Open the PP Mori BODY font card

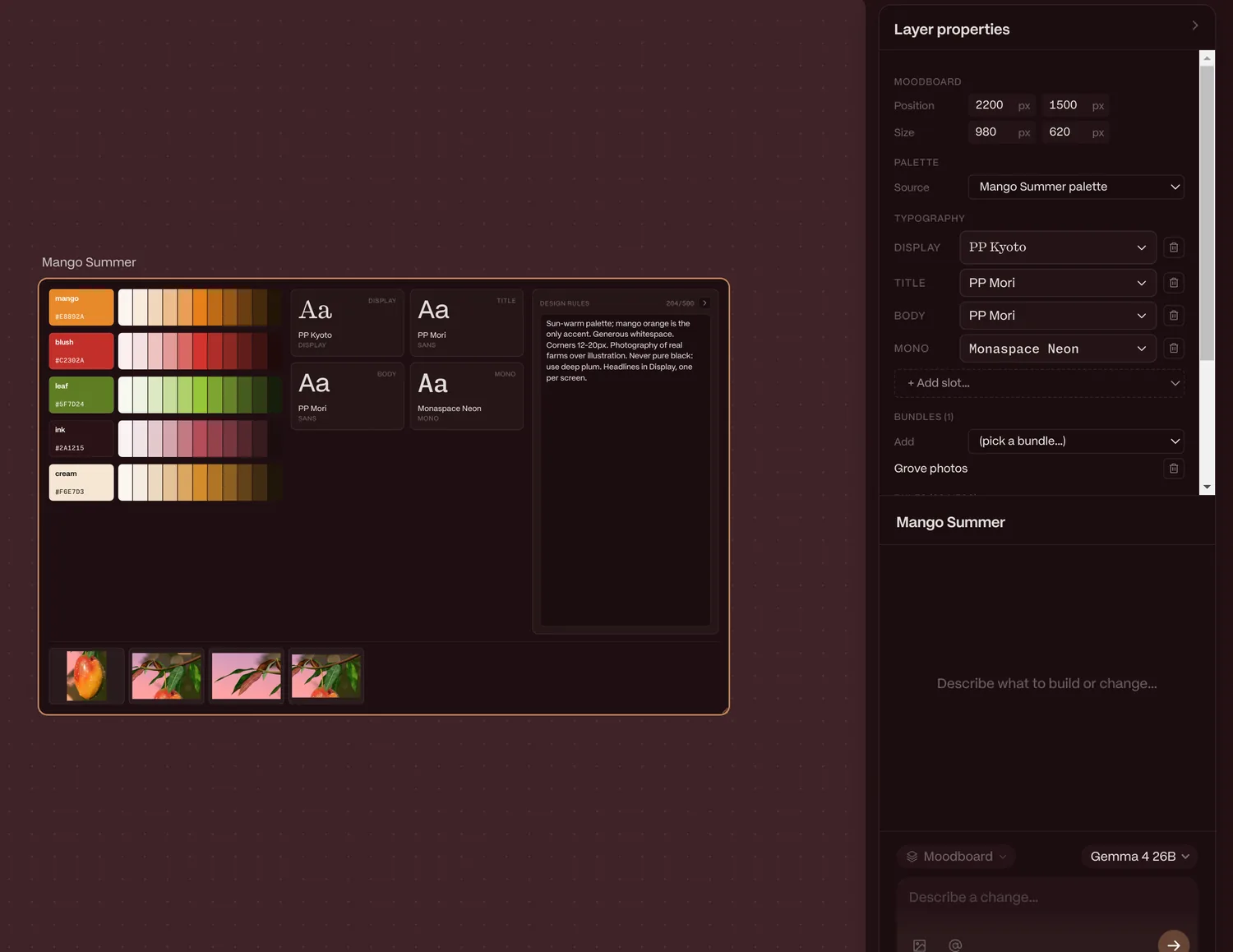[347, 395]
